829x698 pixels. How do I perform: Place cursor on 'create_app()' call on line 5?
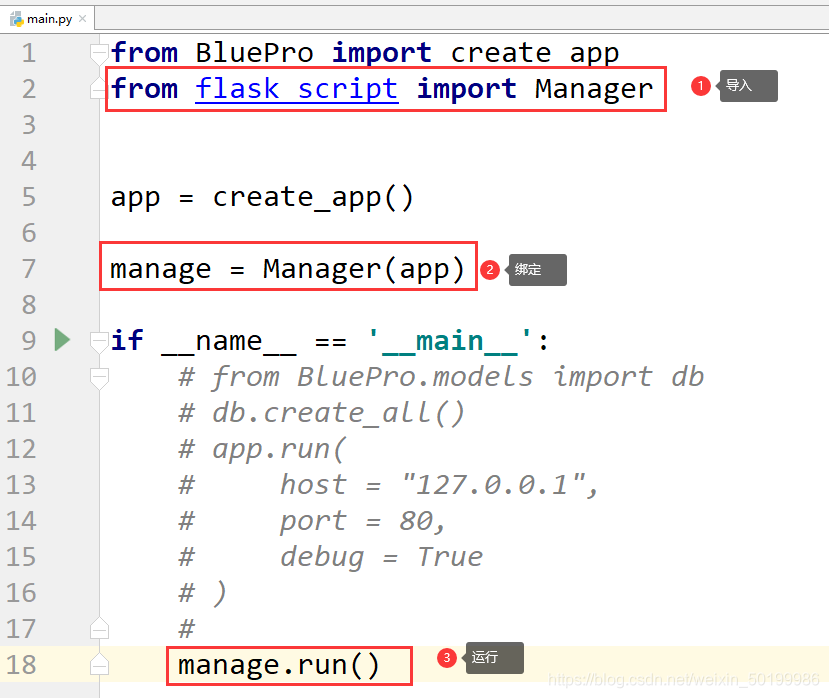313,198
